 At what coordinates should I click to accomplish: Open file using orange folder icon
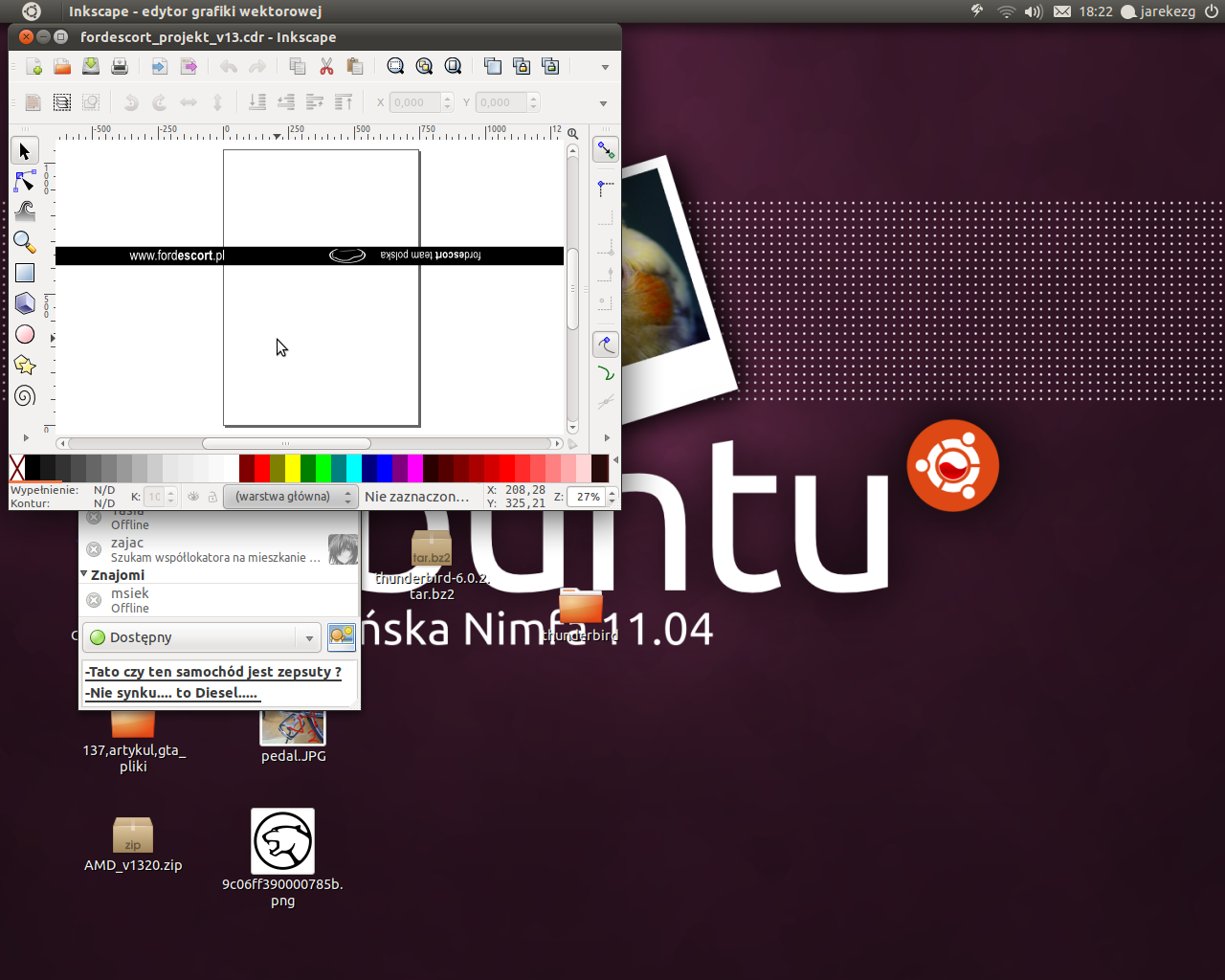click(62, 66)
